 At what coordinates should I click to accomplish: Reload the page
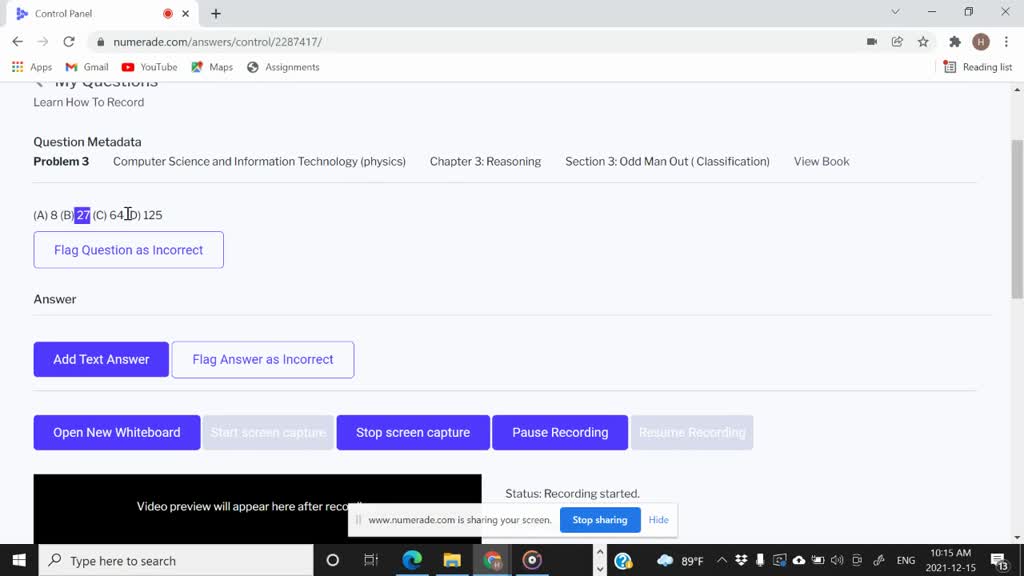click(69, 42)
